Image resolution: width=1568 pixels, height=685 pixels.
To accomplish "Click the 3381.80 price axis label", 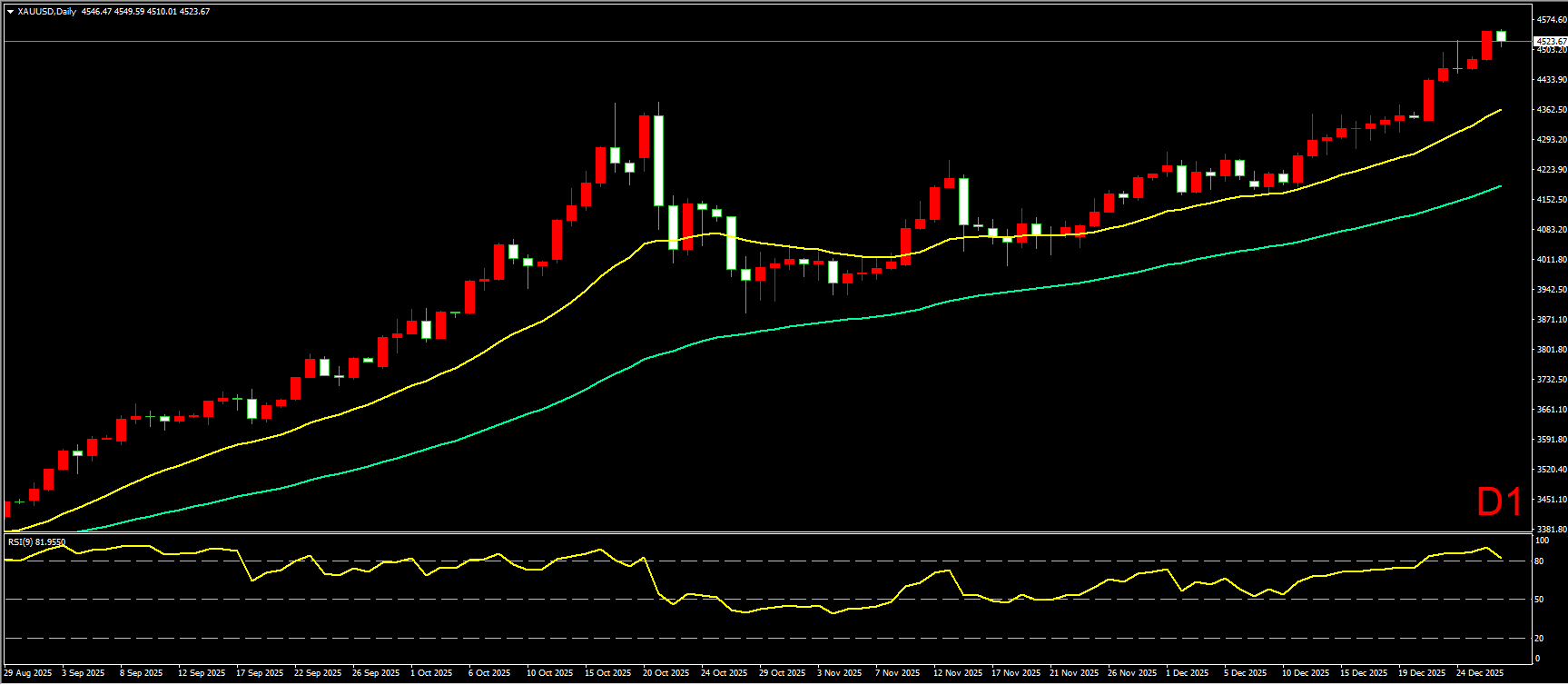I will click(1550, 529).
